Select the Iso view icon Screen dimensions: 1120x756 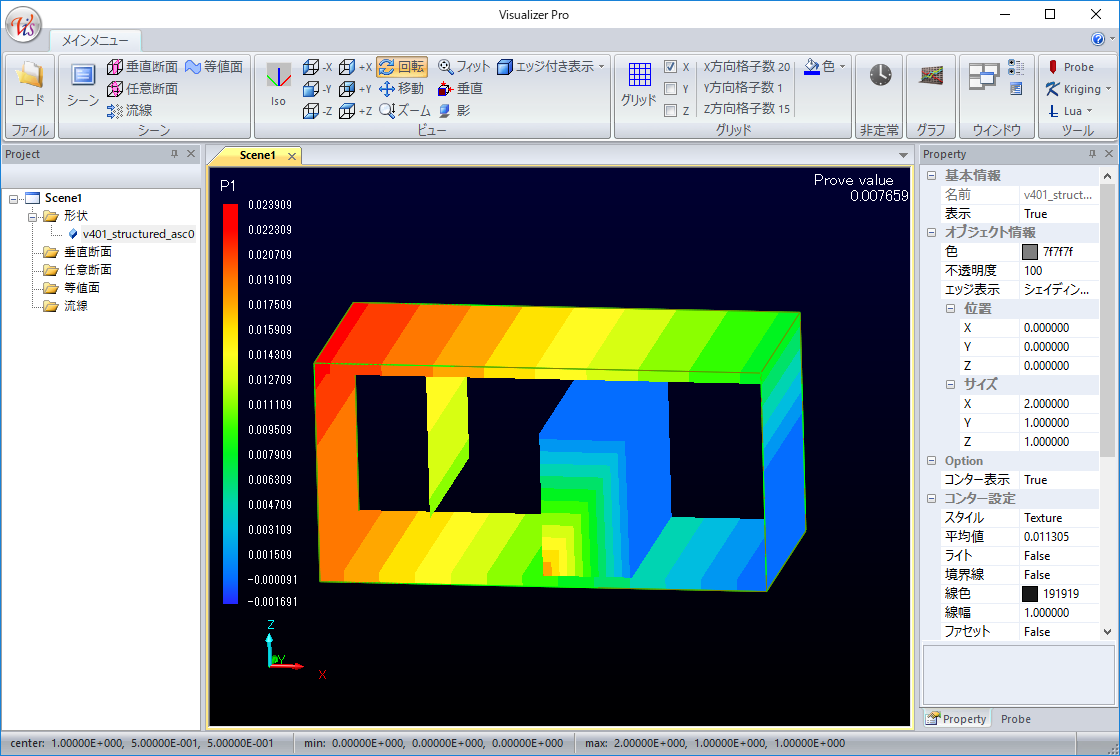tap(278, 83)
